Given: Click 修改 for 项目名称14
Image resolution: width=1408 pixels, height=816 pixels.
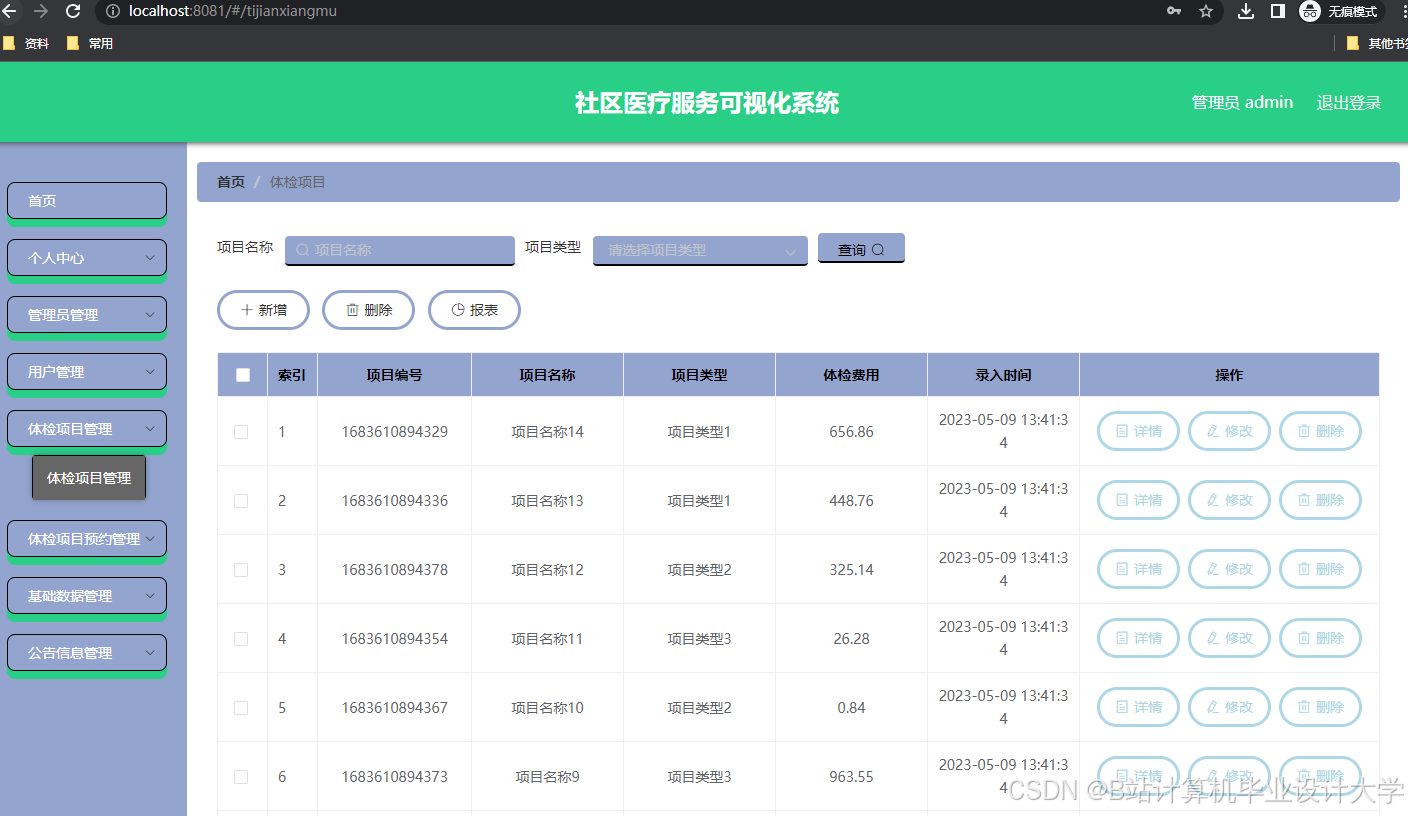Looking at the screenshot, I should tap(1229, 431).
